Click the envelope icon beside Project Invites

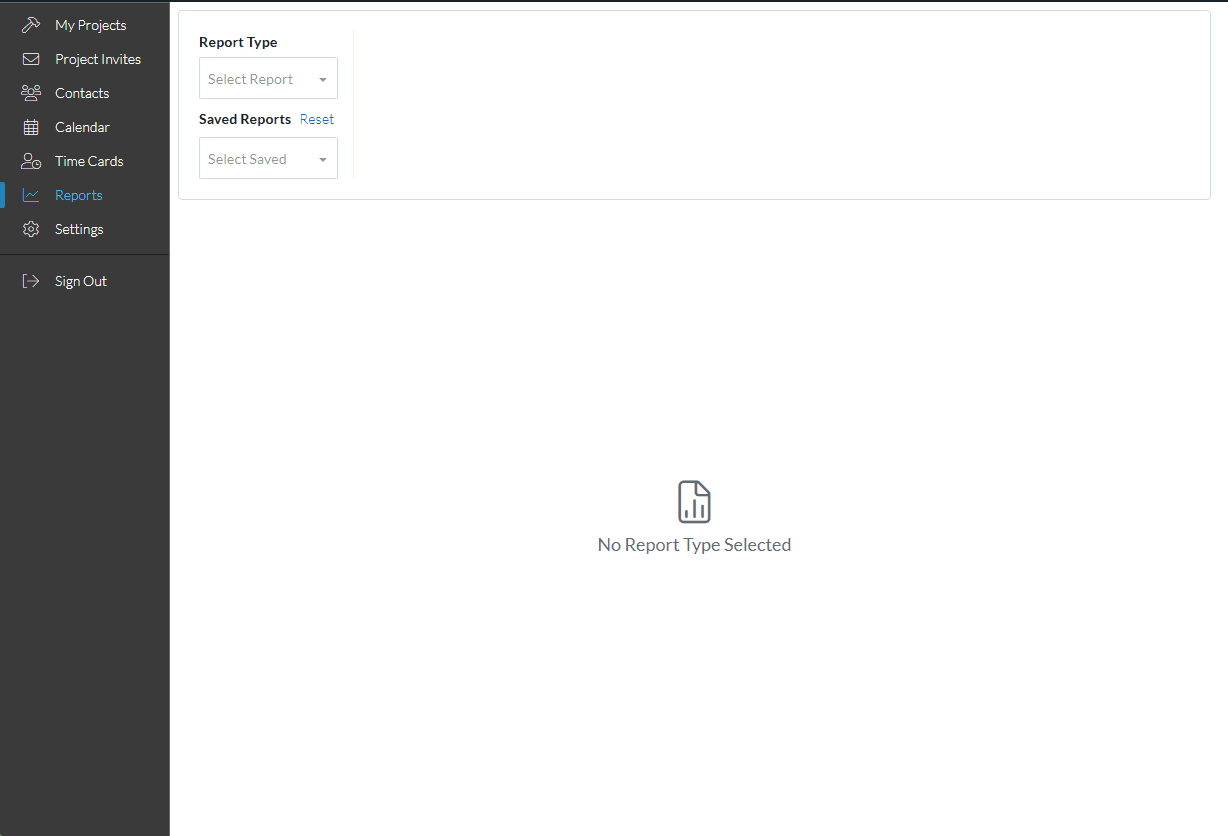pyautogui.click(x=31, y=59)
